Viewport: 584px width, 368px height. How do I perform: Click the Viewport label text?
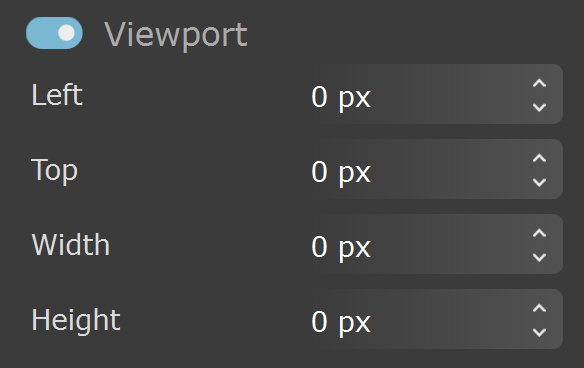click(175, 35)
